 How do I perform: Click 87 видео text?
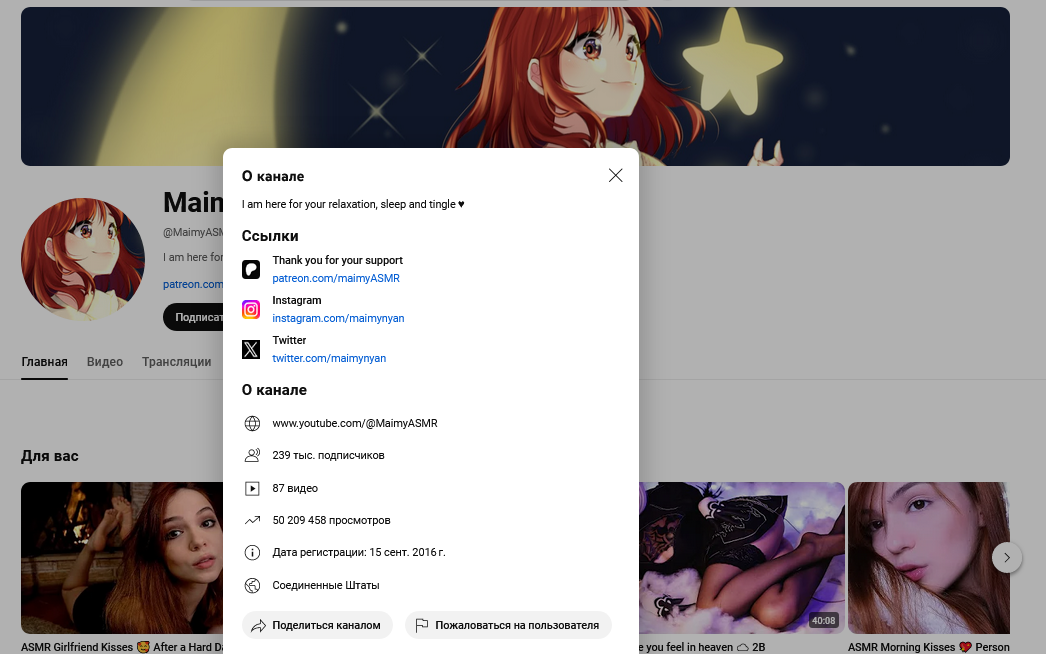295,488
